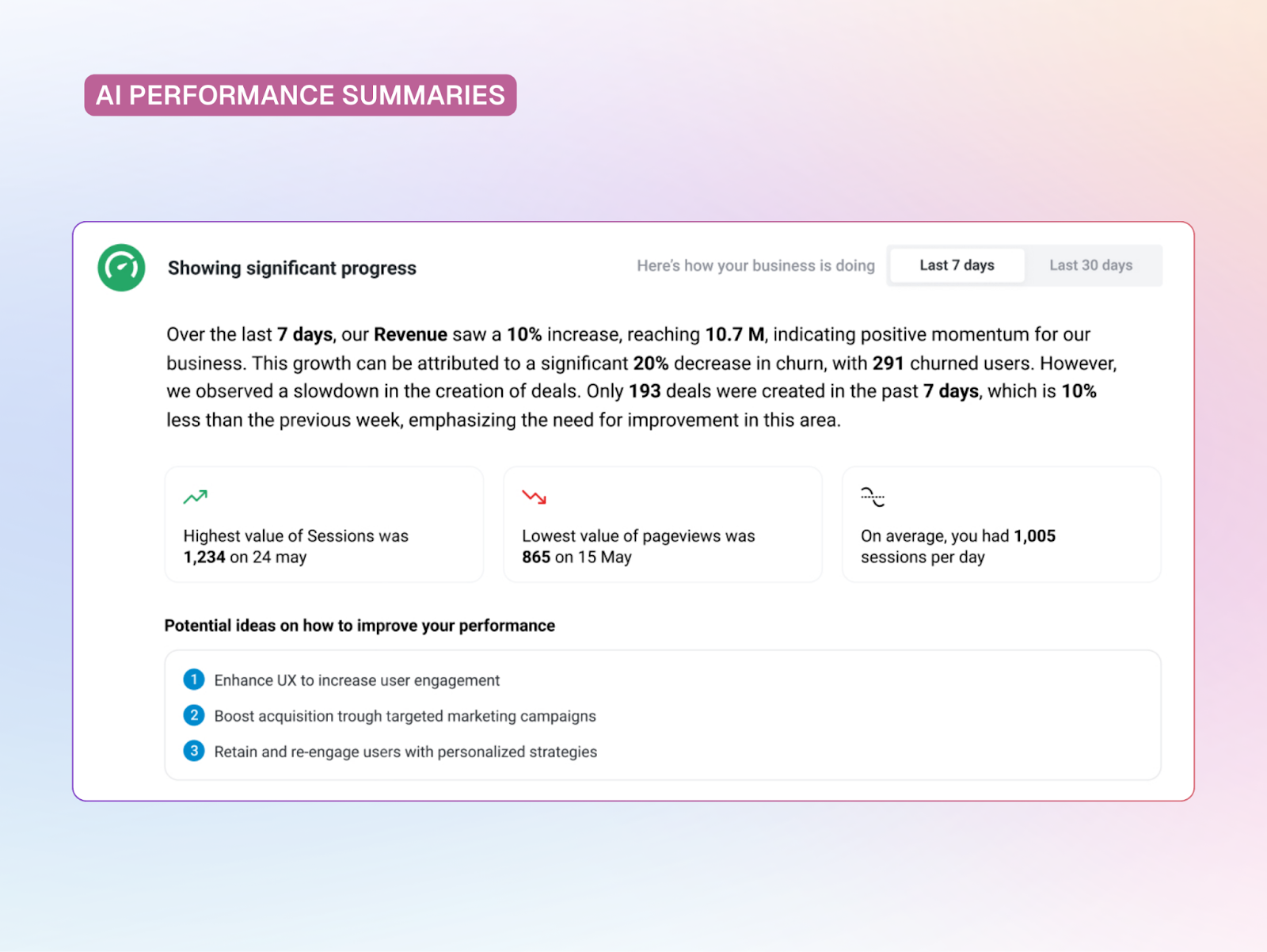Open the Highest value of Sessions card
Image resolution: width=1267 pixels, height=952 pixels.
pos(324,524)
